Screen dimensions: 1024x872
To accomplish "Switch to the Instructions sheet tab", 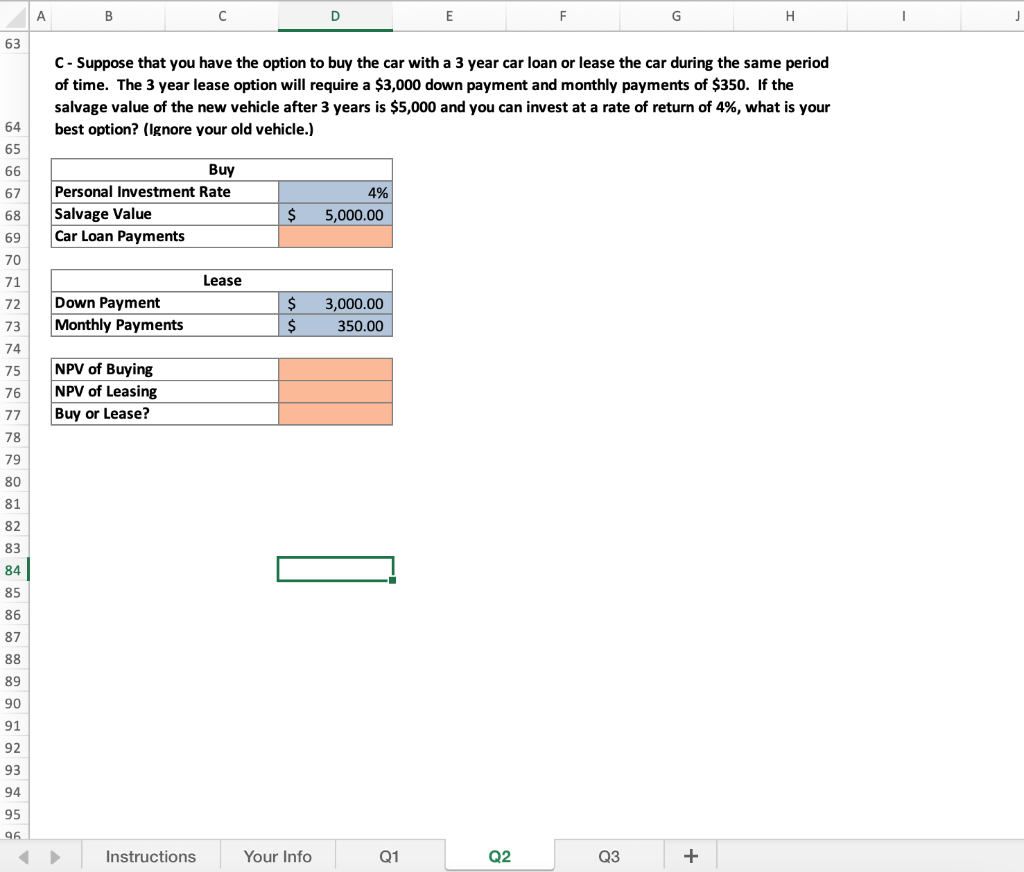I will point(150,855).
